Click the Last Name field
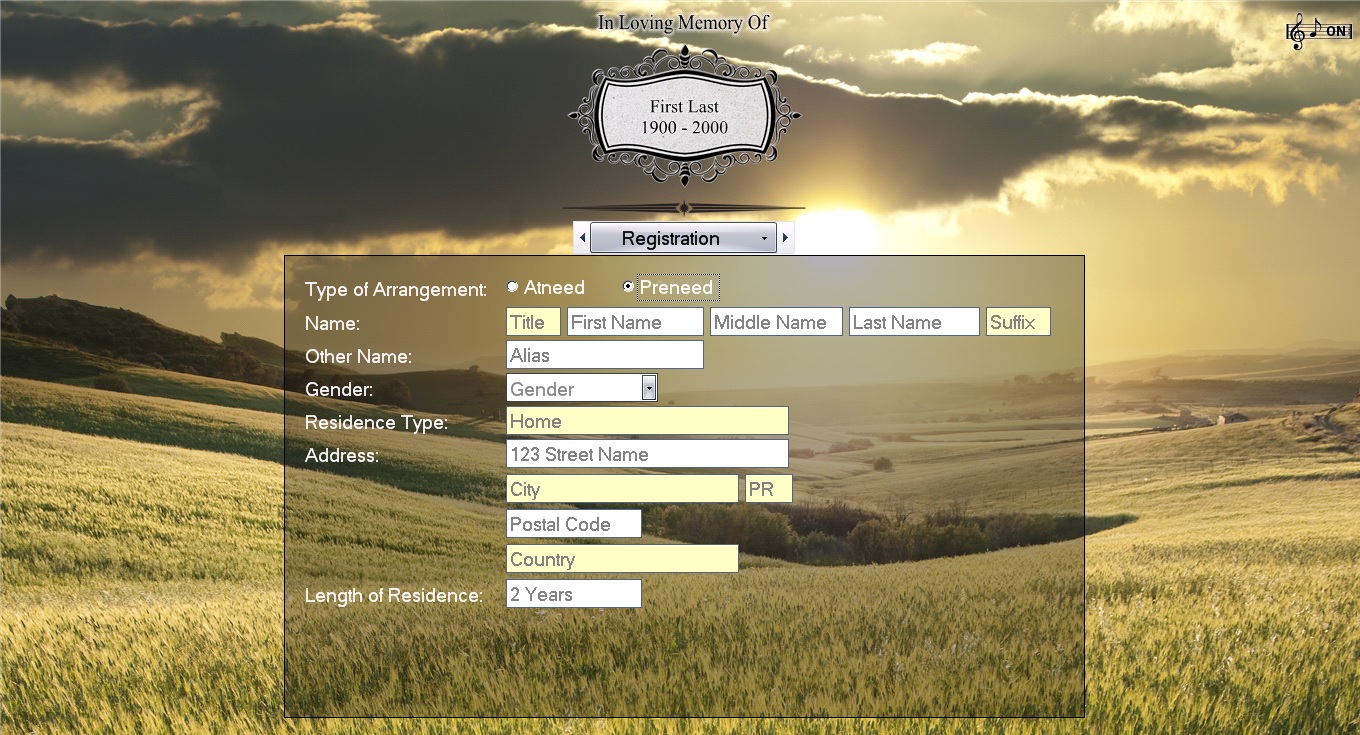Screen dimensions: 1360x735 (x=914, y=322)
